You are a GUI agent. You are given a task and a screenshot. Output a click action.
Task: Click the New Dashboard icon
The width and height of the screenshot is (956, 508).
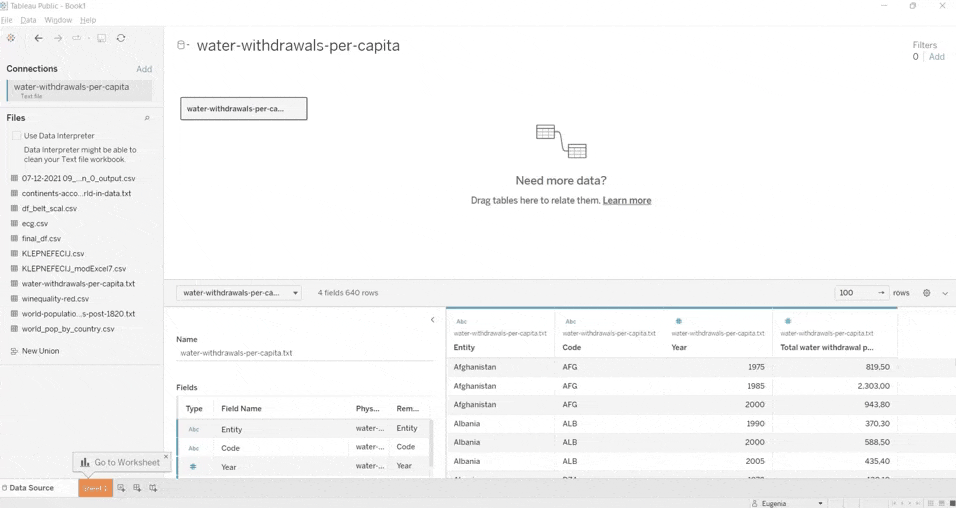pyautogui.click(x=137, y=488)
